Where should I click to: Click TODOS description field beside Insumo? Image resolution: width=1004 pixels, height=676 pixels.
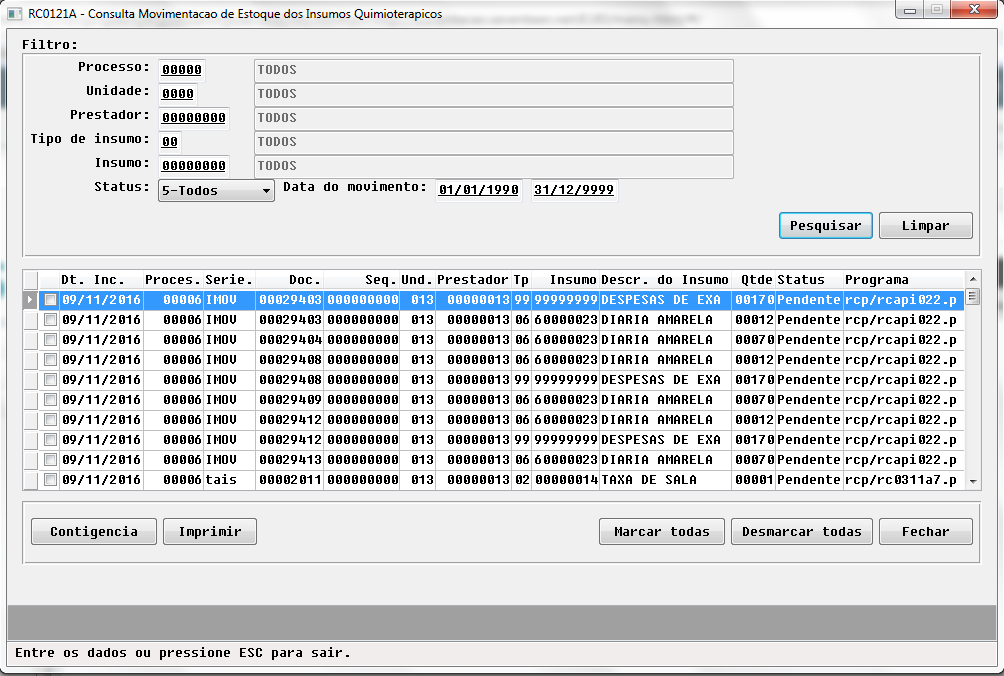click(494, 166)
